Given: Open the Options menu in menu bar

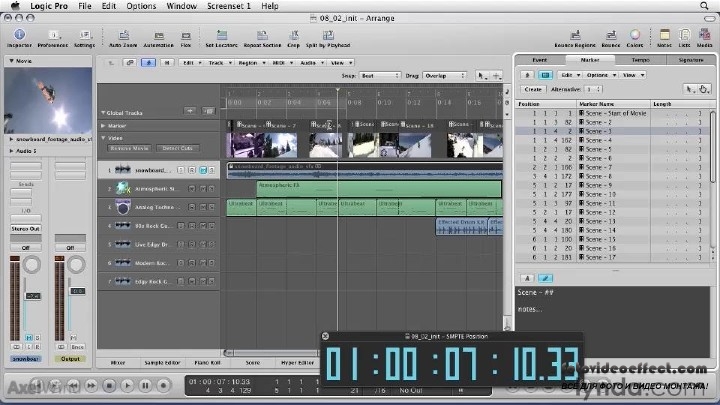Looking at the screenshot, I should click(x=141, y=6).
